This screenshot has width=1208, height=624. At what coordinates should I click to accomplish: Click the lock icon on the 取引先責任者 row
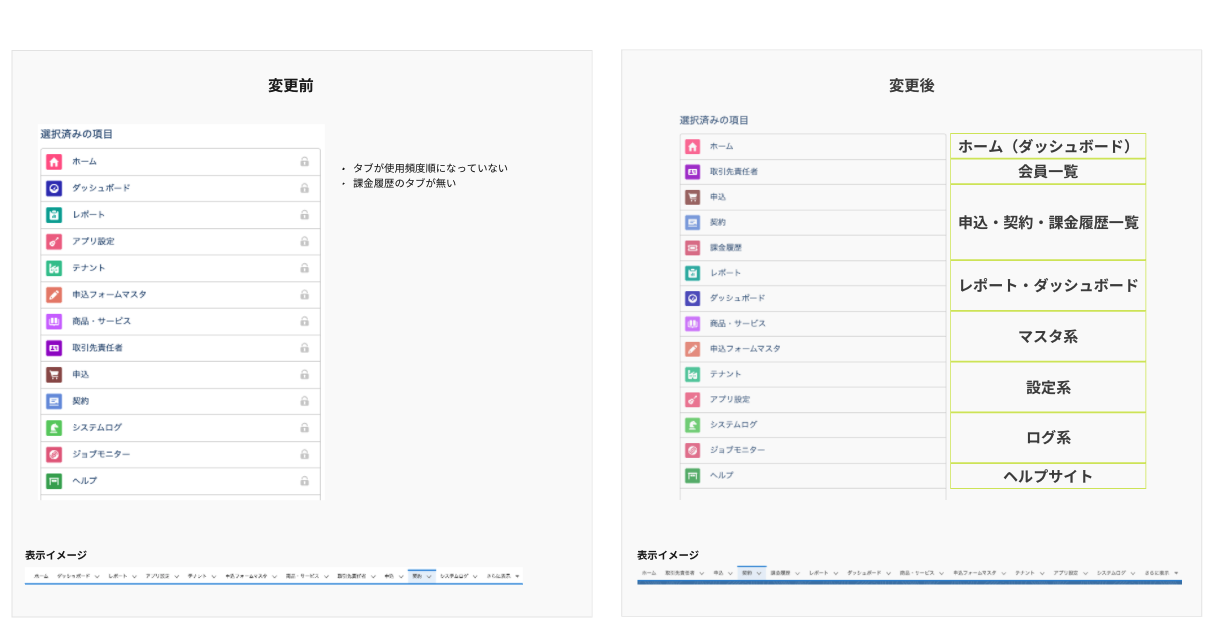[x=304, y=348]
